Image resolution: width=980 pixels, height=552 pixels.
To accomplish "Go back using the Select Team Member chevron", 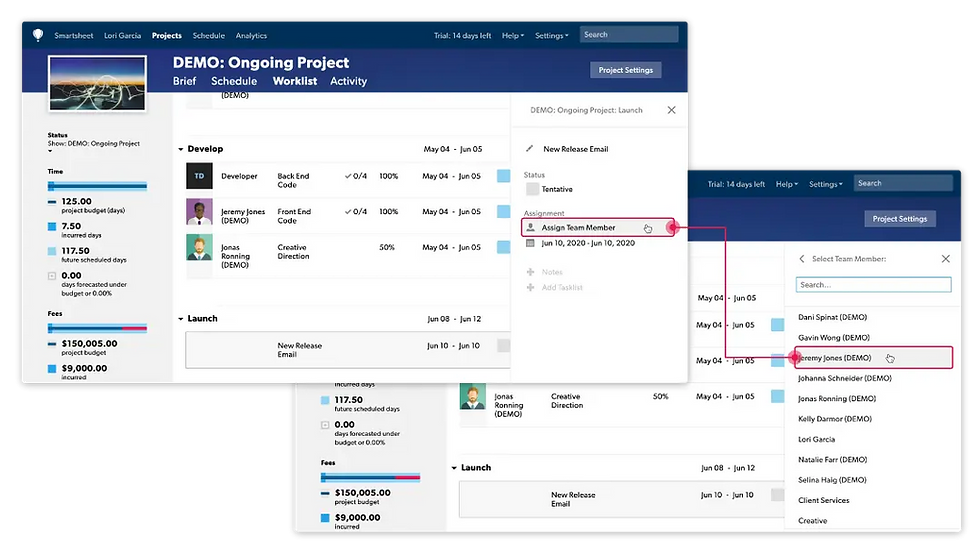I will pos(802,259).
